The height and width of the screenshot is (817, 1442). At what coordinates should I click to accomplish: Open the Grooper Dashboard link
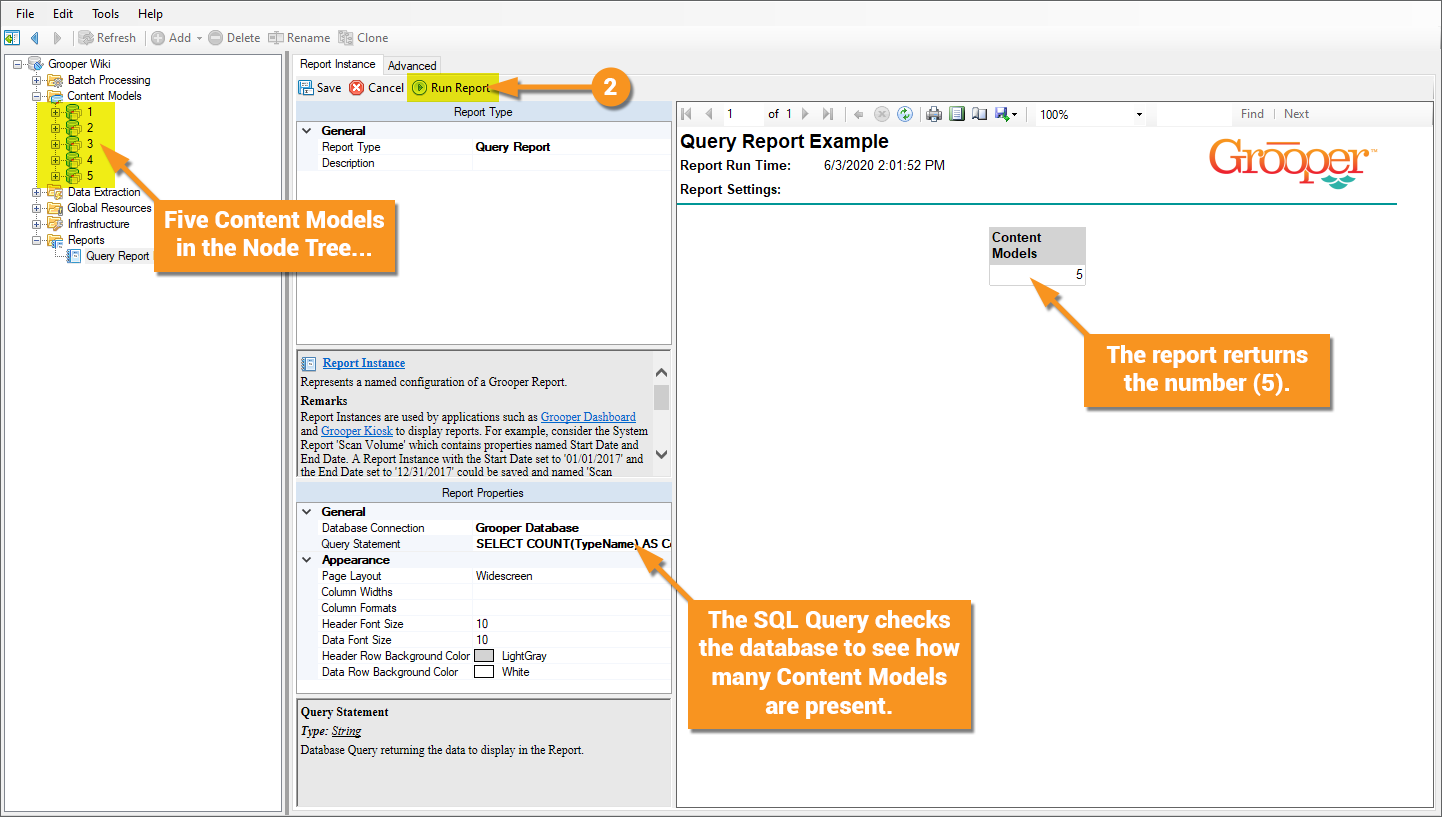click(588, 417)
